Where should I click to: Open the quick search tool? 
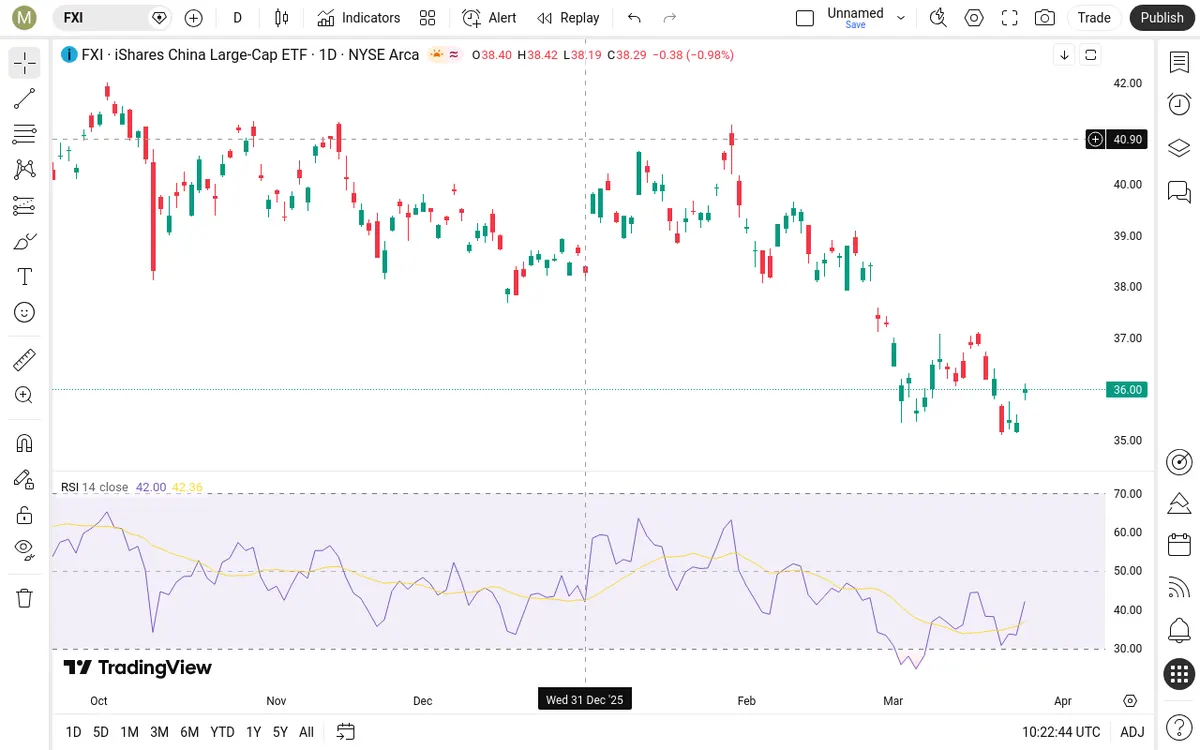(x=938, y=17)
